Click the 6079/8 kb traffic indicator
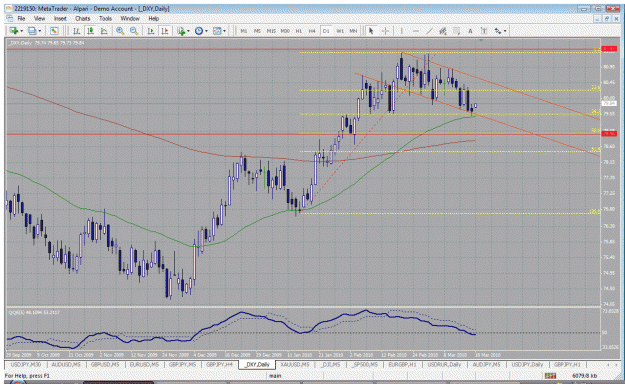The image size is (625, 384). (585, 376)
